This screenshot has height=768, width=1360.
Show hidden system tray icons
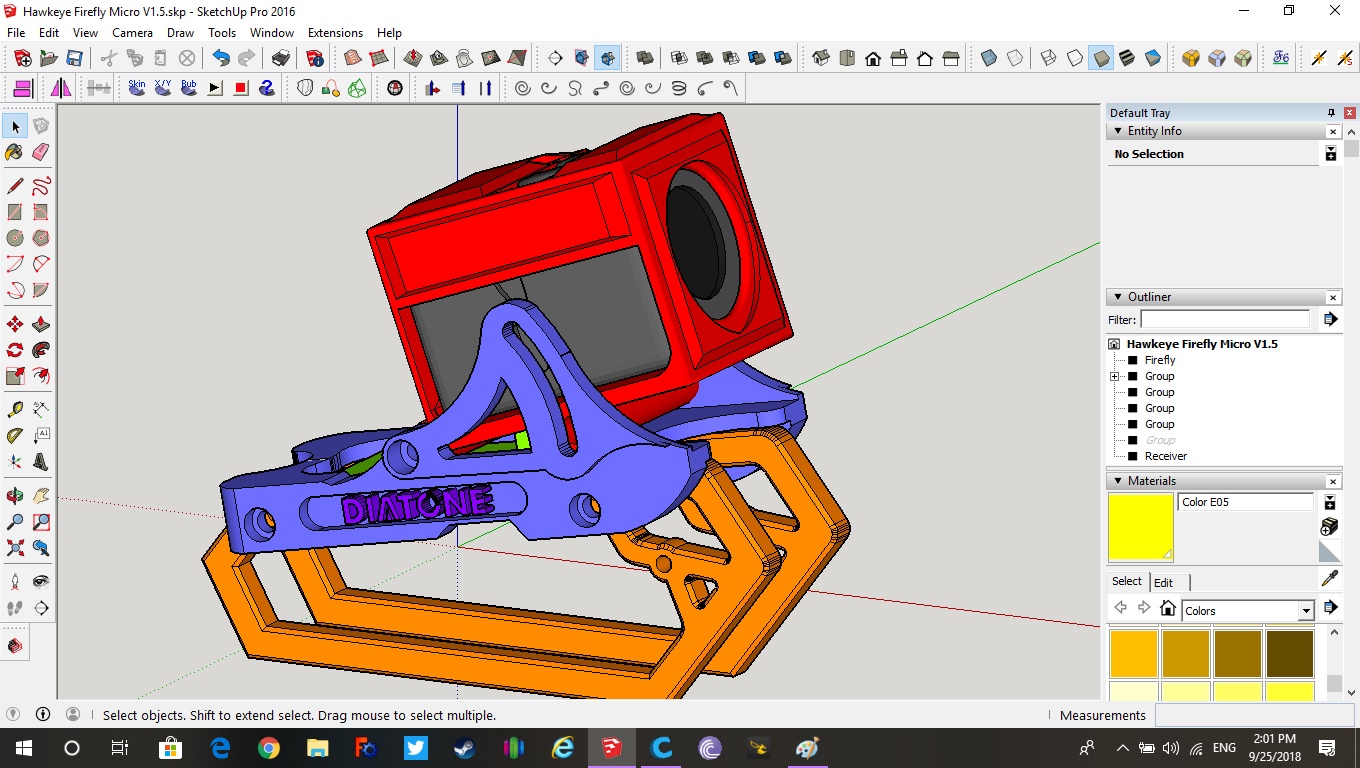coord(1123,748)
